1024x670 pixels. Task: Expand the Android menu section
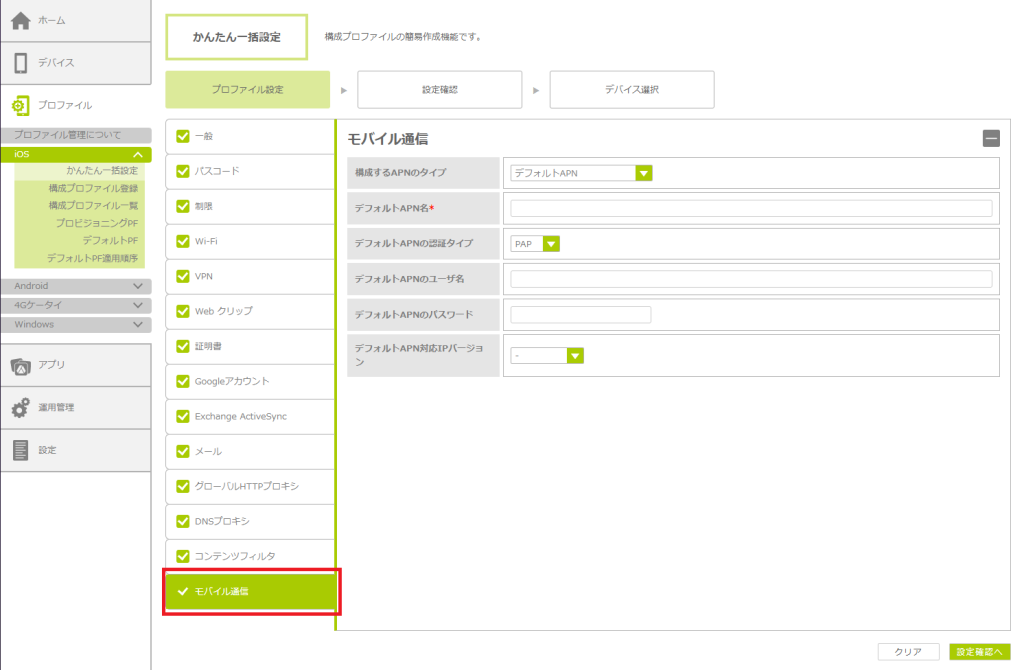[x=138, y=286]
